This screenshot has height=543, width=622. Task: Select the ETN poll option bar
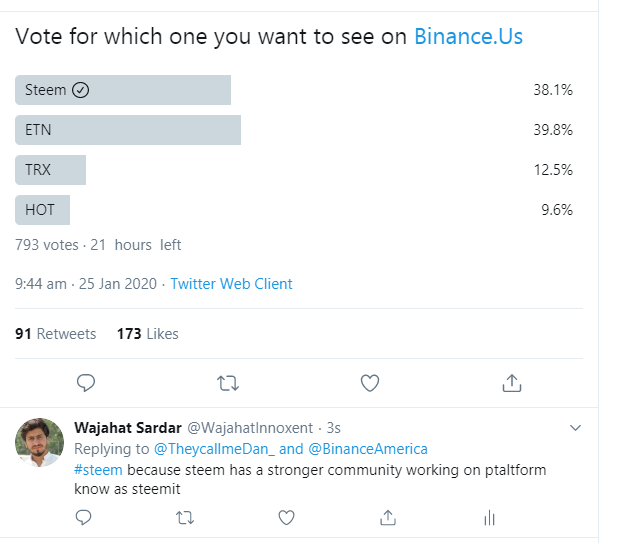(x=128, y=130)
